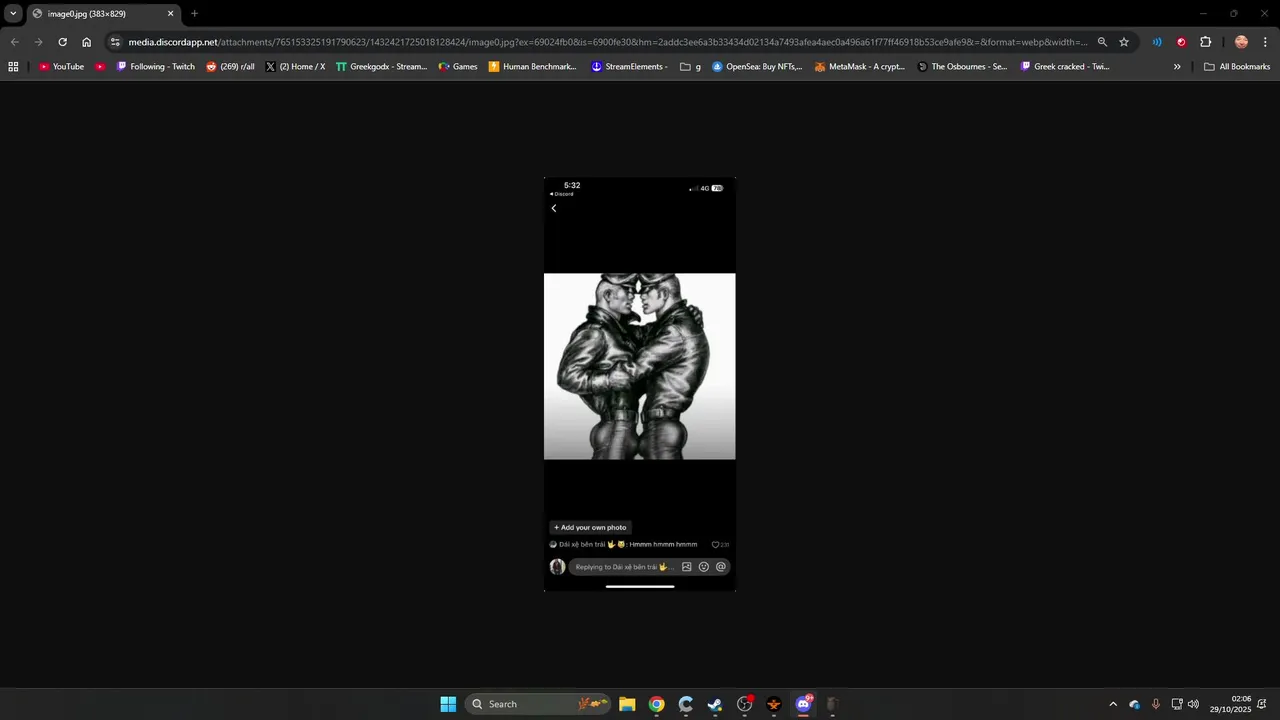1280x720 pixels.
Task: Open the Greek cracked - Twi bookmark
Action: 1065,67
